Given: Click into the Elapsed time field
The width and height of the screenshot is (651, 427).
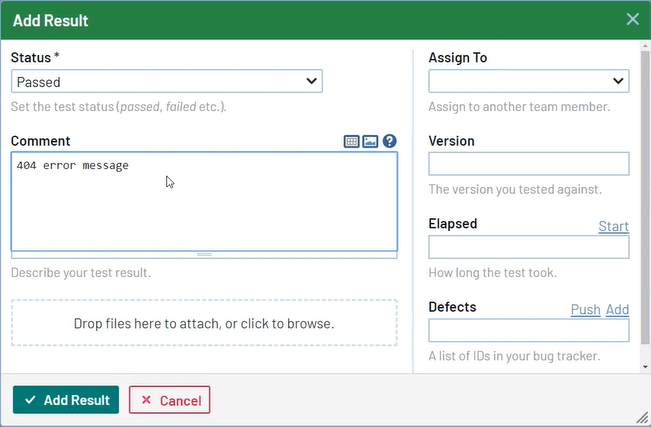Looking at the screenshot, I should tap(528, 247).
